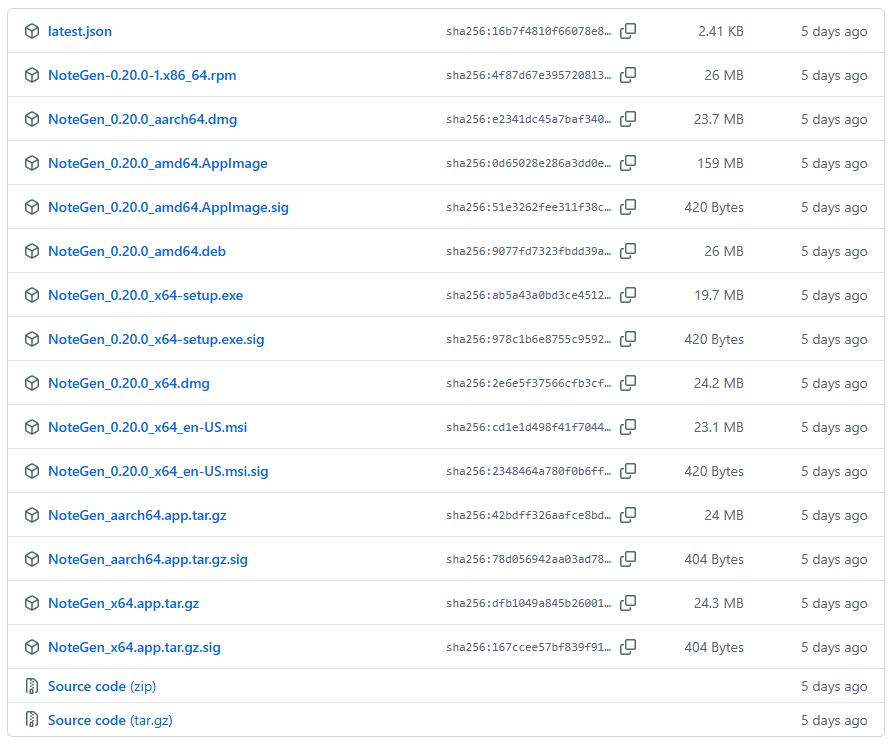891x745 pixels.
Task: Download the NoteGen x64-setup.exe installer
Action: (x=145, y=295)
